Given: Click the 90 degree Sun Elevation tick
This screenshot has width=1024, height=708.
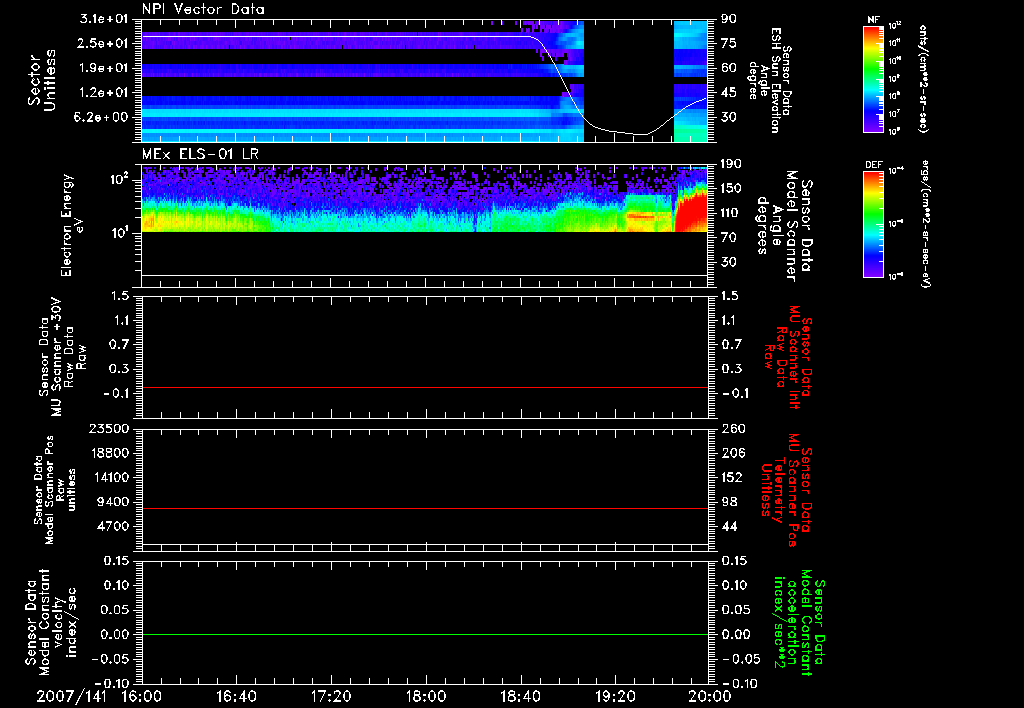Looking at the screenshot, I should pos(729,19).
